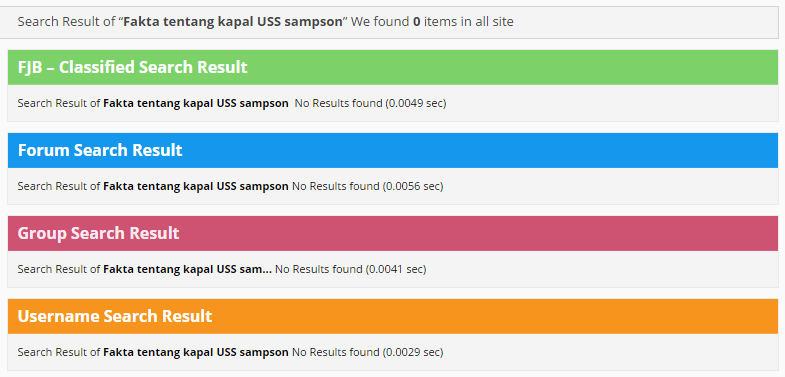Screen dimensions: 785x377
Task: Open the blue Forum Search Result heading
Action: point(393,150)
